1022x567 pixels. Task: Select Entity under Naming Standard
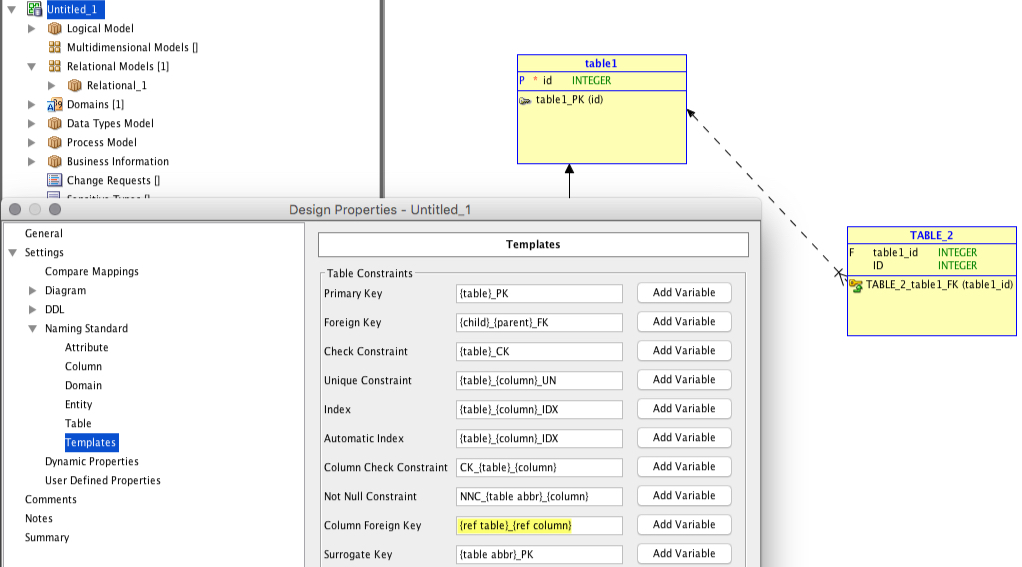pyautogui.click(x=79, y=404)
